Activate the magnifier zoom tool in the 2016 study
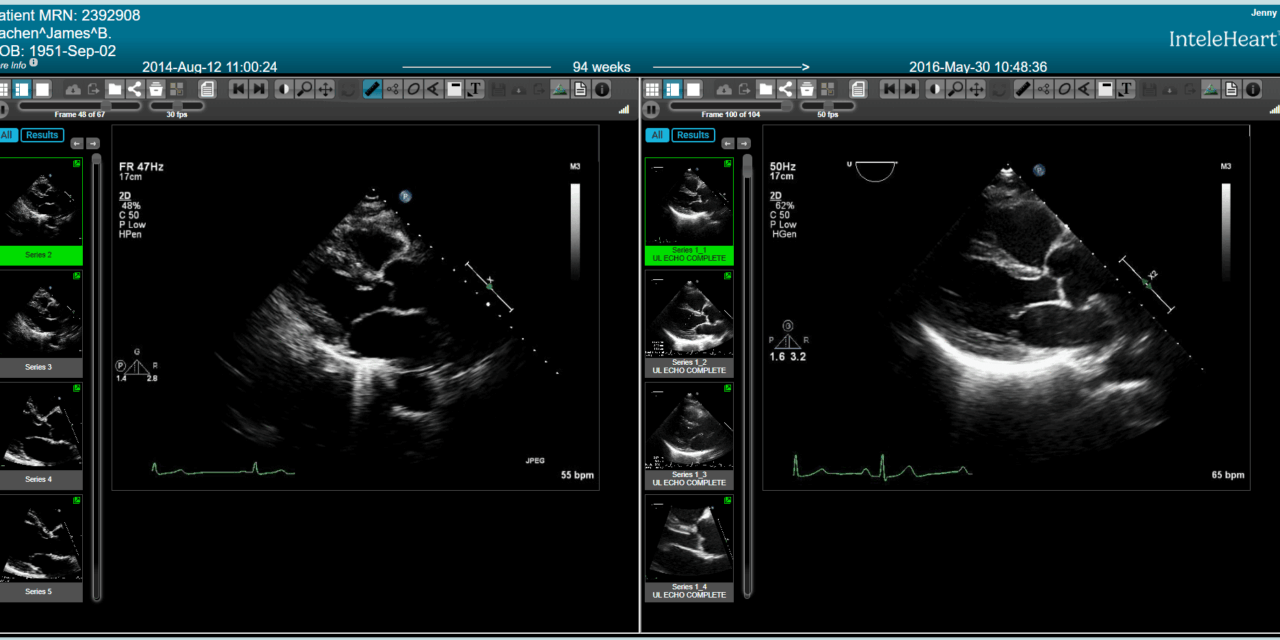This screenshot has height=640, width=1280. 956,89
